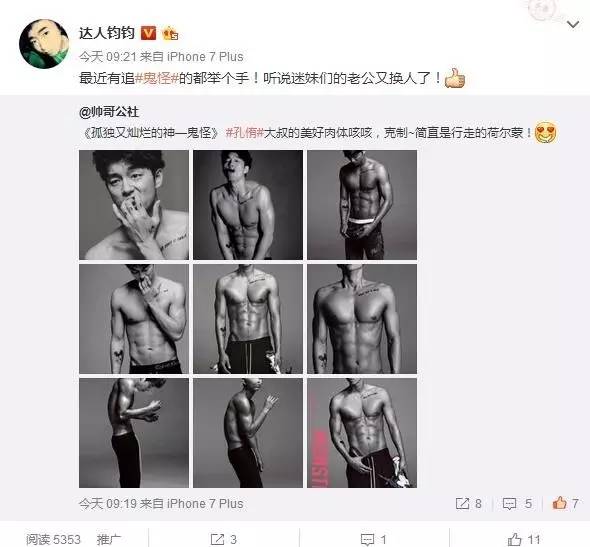Open the bottom-right photo with pink text

coord(362,433)
